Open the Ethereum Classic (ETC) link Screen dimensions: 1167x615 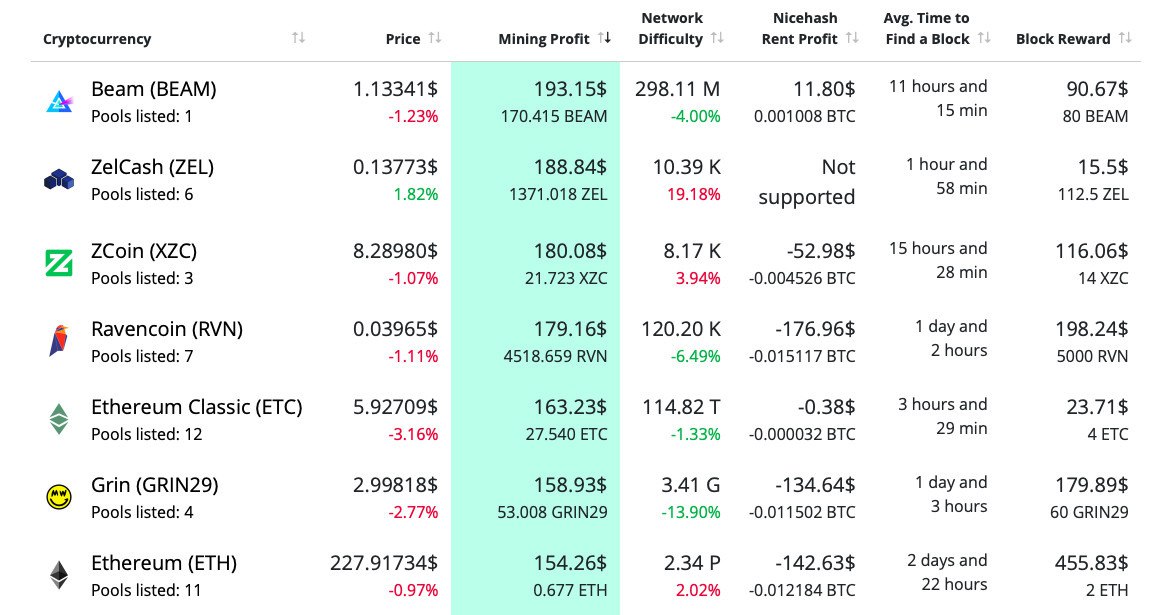[x=196, y=407]
